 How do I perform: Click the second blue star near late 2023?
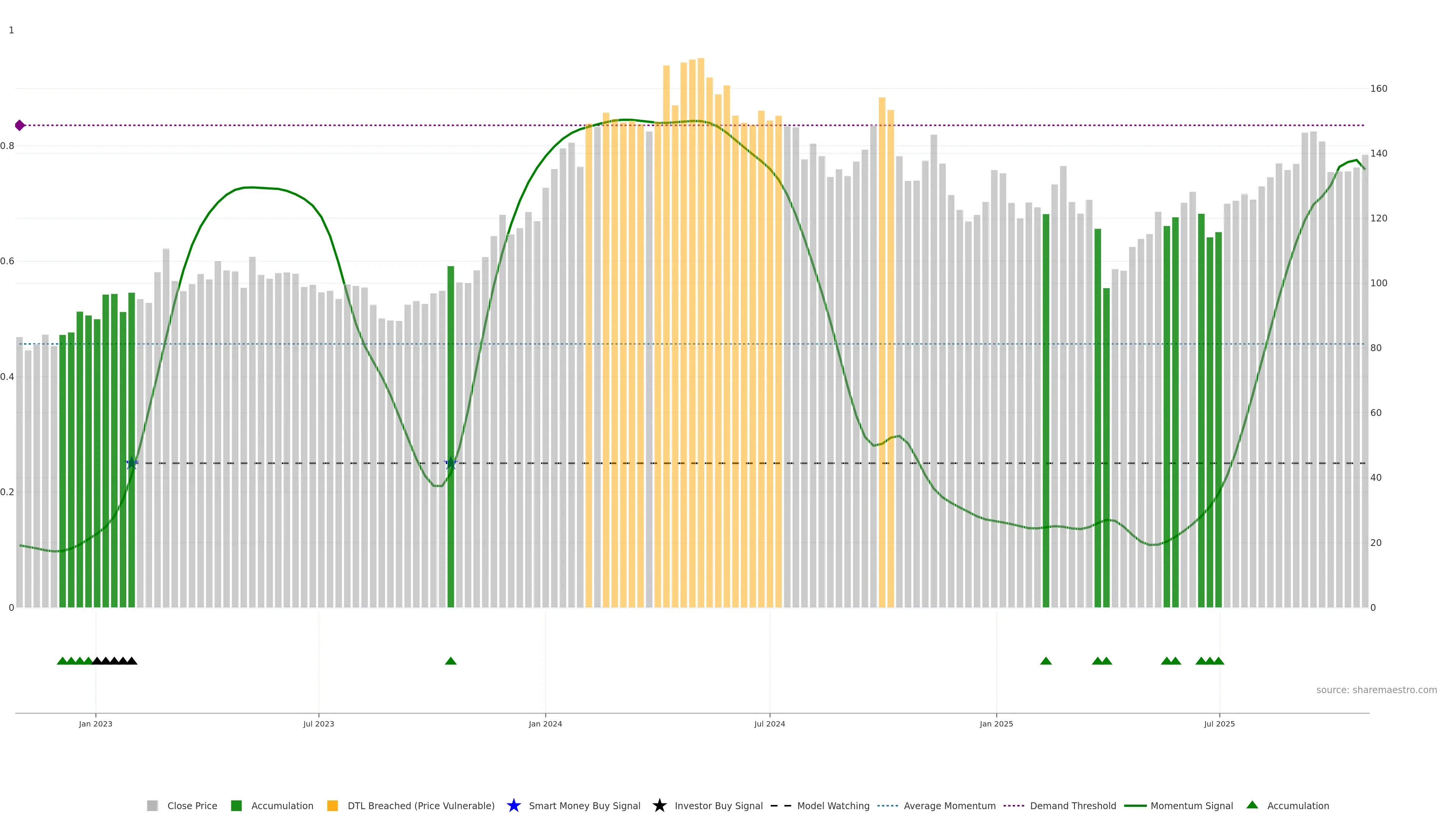coord(450,463)
